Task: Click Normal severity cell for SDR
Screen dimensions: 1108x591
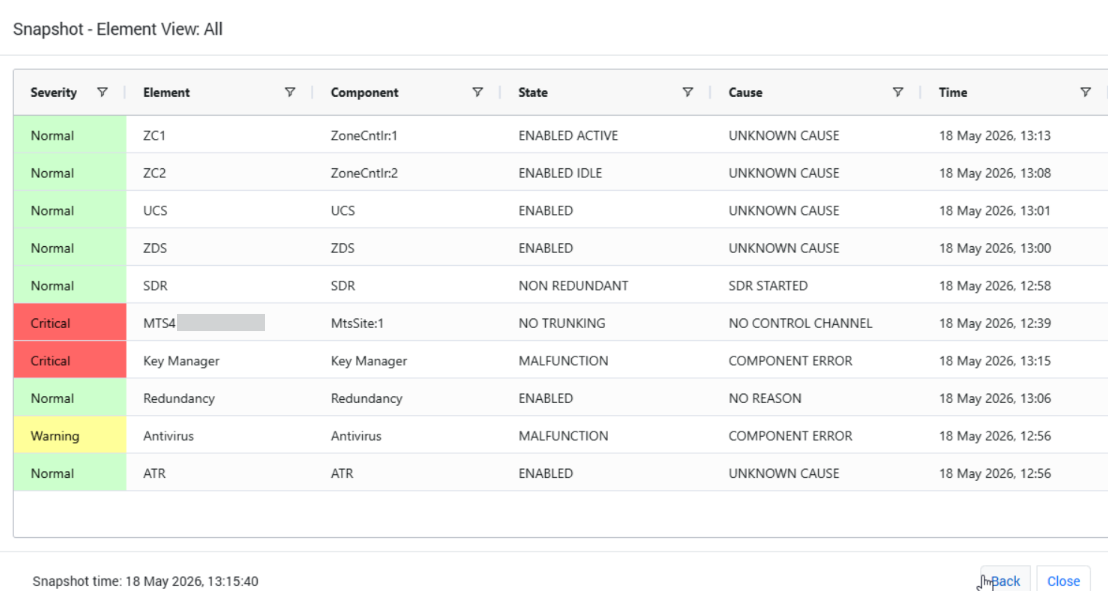Action: tap(70, 286)
